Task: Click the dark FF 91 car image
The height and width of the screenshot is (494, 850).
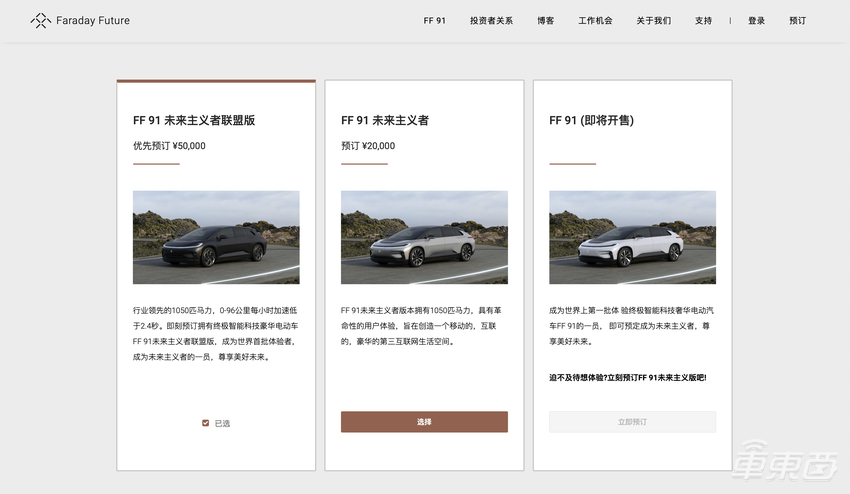Action: pos(216,237)
